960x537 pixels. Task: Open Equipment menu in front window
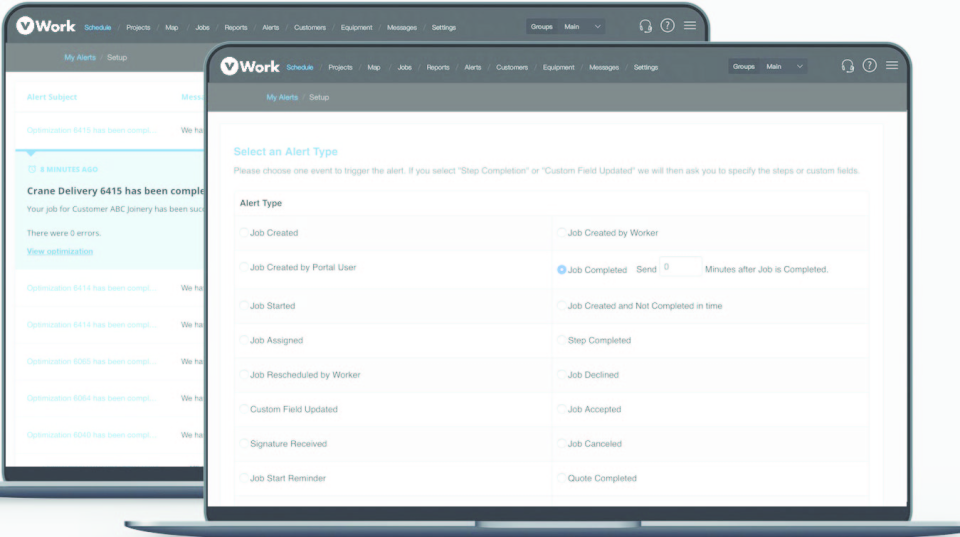pos(558,67)
